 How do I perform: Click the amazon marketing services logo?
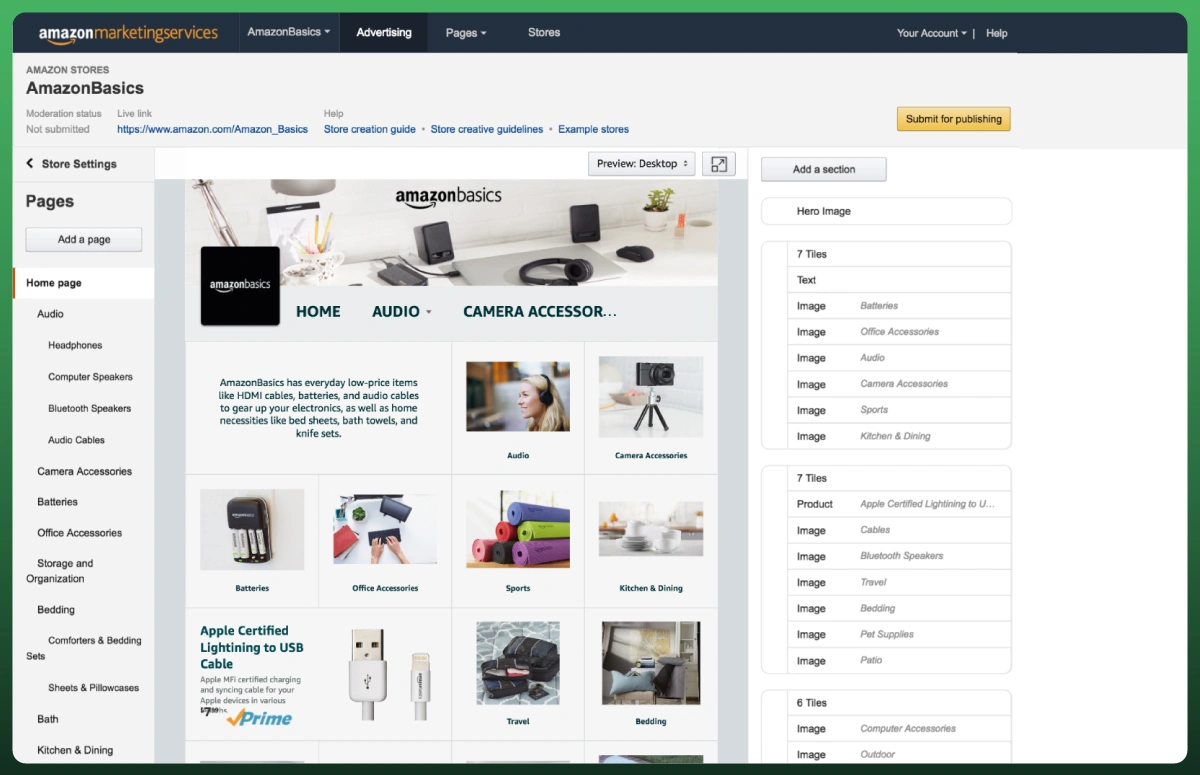tap(128, 33)
